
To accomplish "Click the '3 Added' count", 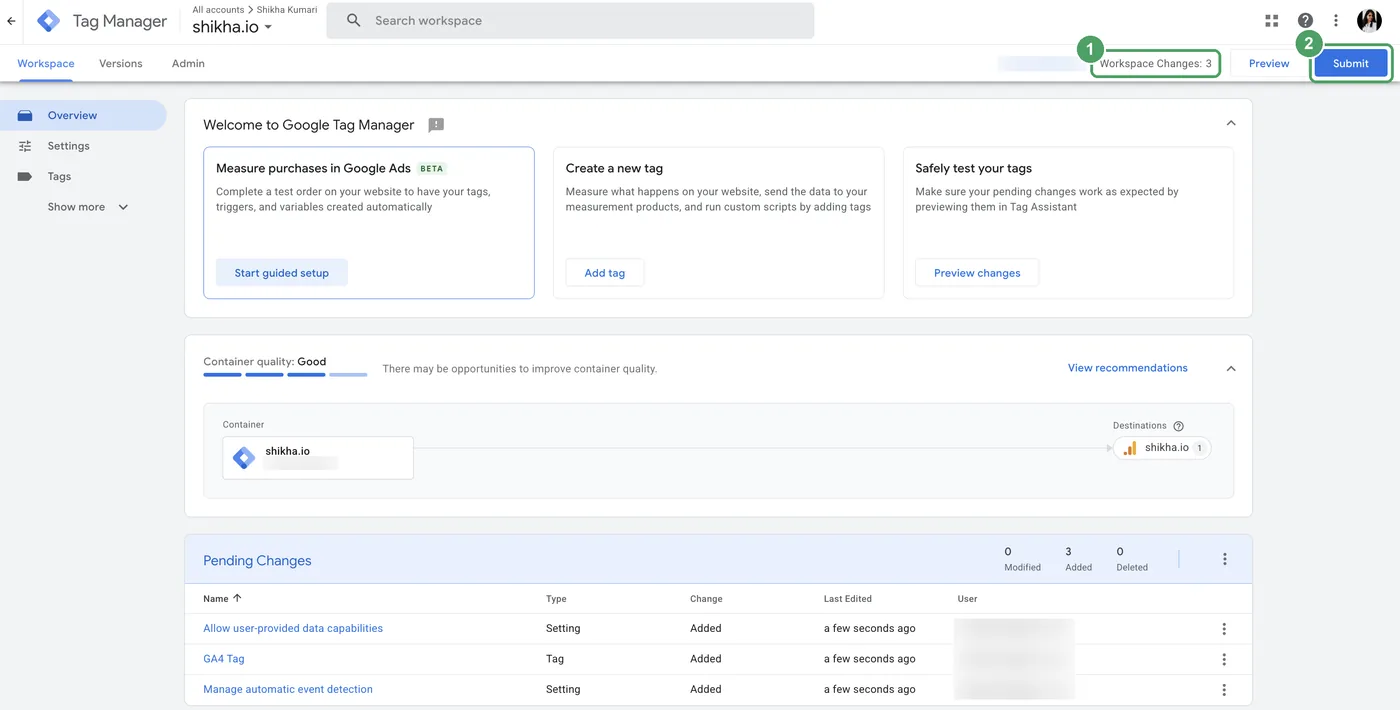I will coord(1078,558).
